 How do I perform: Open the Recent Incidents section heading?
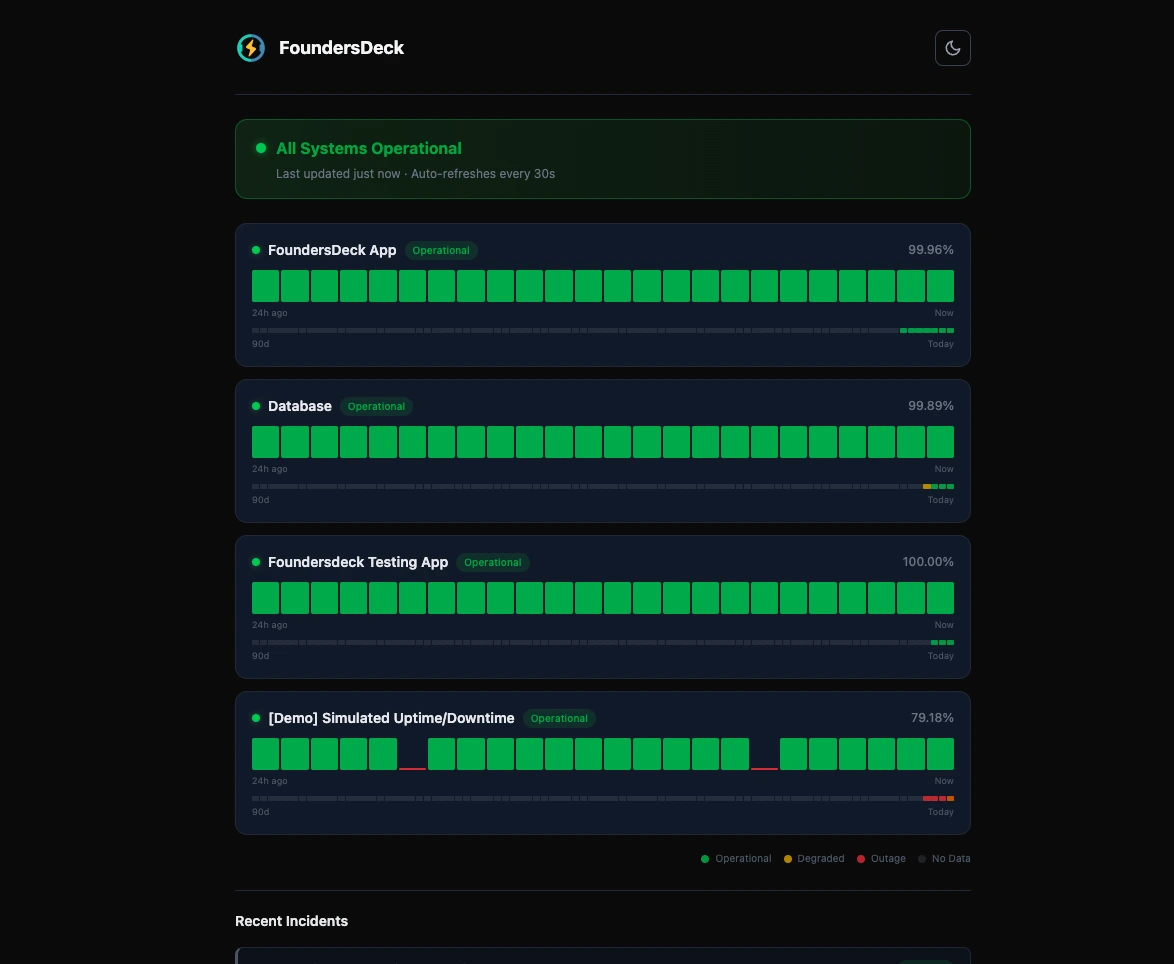pos(291,921)
